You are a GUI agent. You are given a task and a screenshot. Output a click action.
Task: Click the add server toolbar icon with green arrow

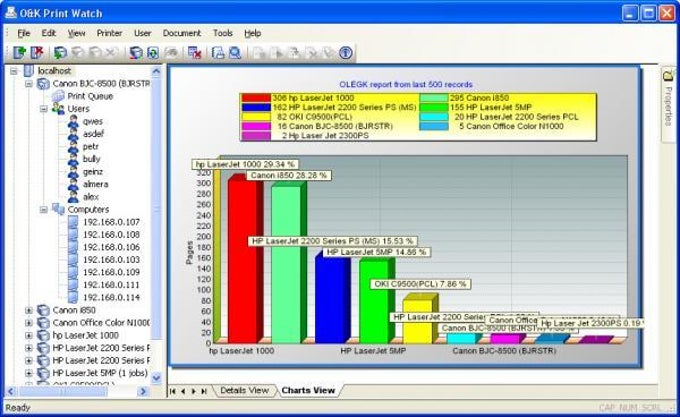coord(20,53)
